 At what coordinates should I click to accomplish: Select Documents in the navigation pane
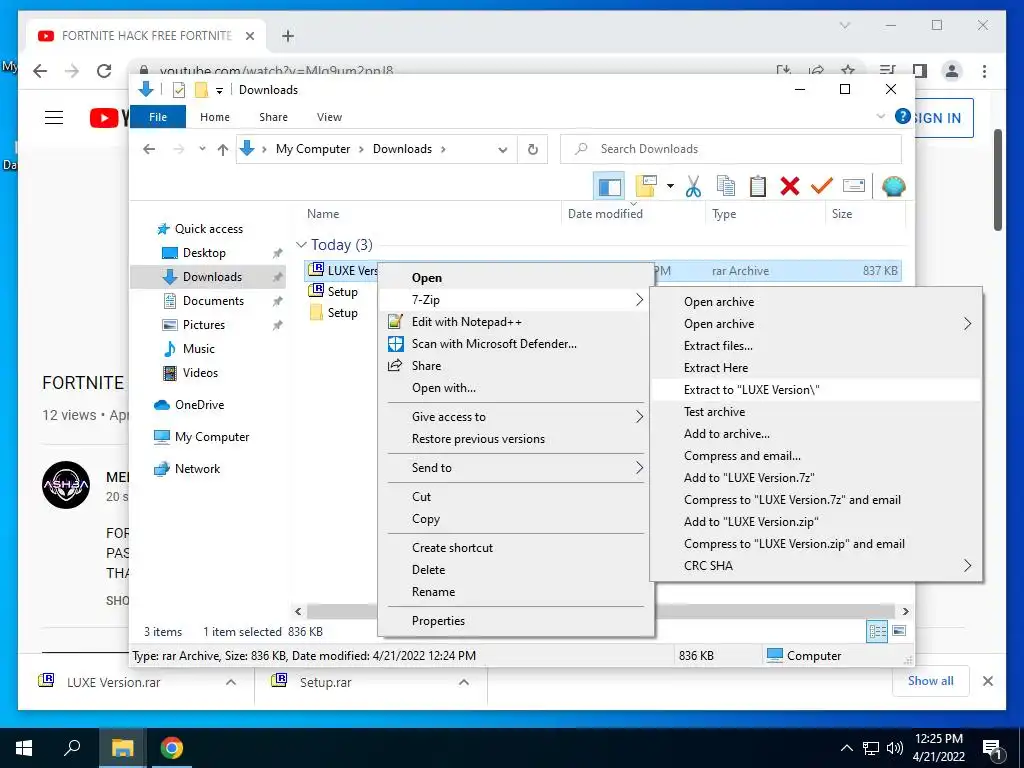[x=213, y=300]
